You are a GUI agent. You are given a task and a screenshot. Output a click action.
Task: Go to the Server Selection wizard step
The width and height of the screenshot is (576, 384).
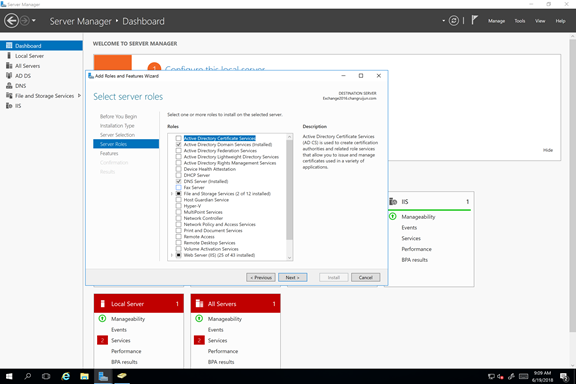[x=117, y=135]
